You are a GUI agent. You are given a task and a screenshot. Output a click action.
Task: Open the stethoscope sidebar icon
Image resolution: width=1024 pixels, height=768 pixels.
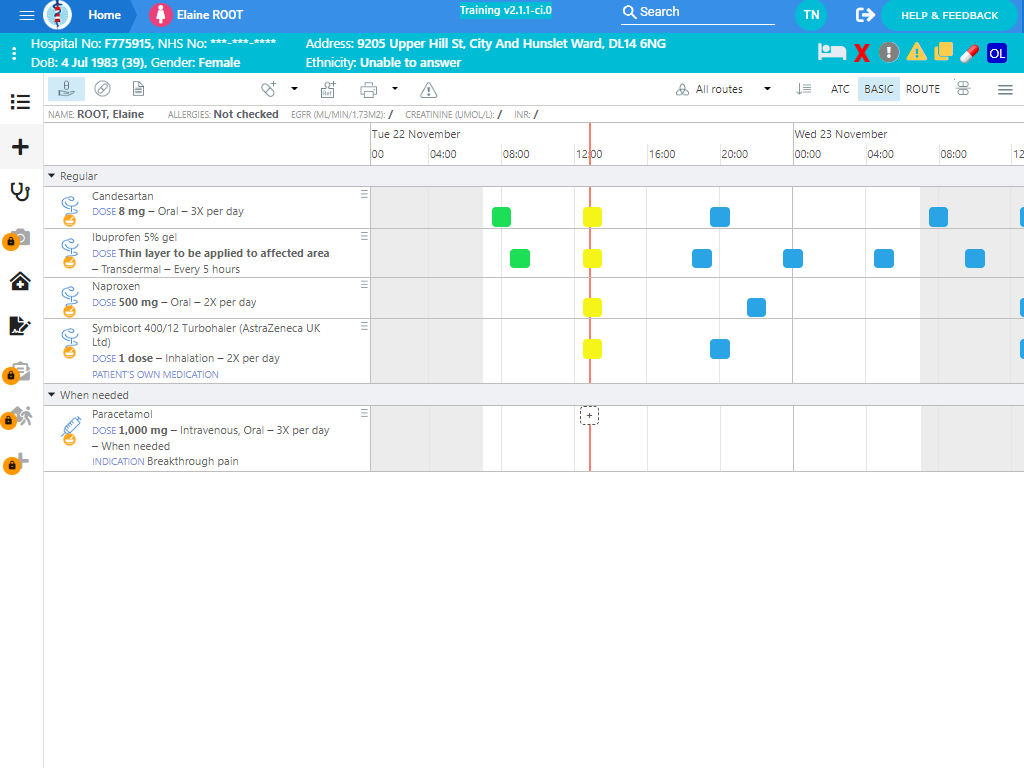click(20, 191)
